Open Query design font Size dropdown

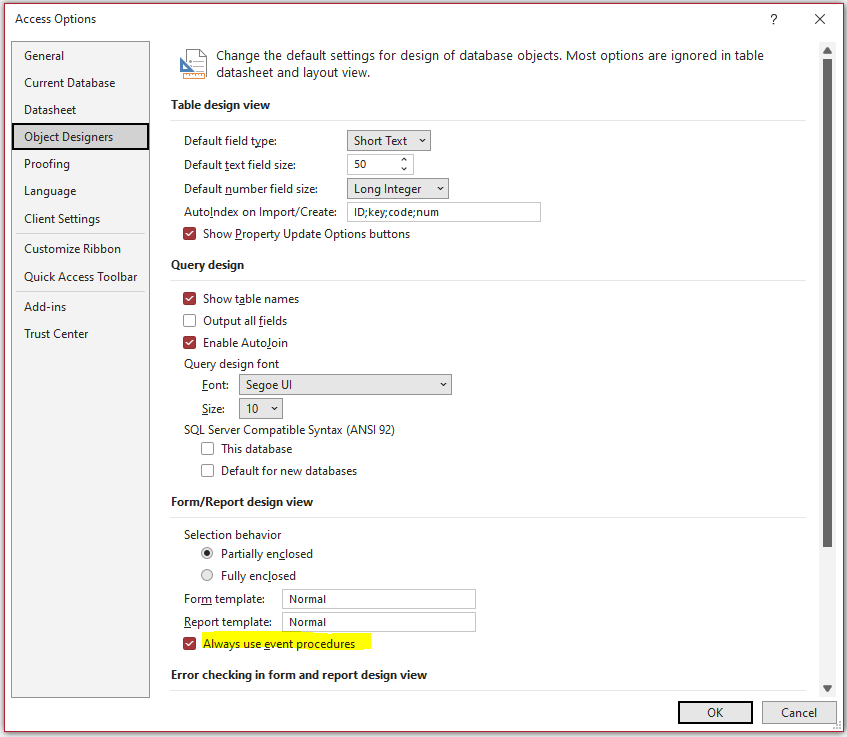point(261,408)
